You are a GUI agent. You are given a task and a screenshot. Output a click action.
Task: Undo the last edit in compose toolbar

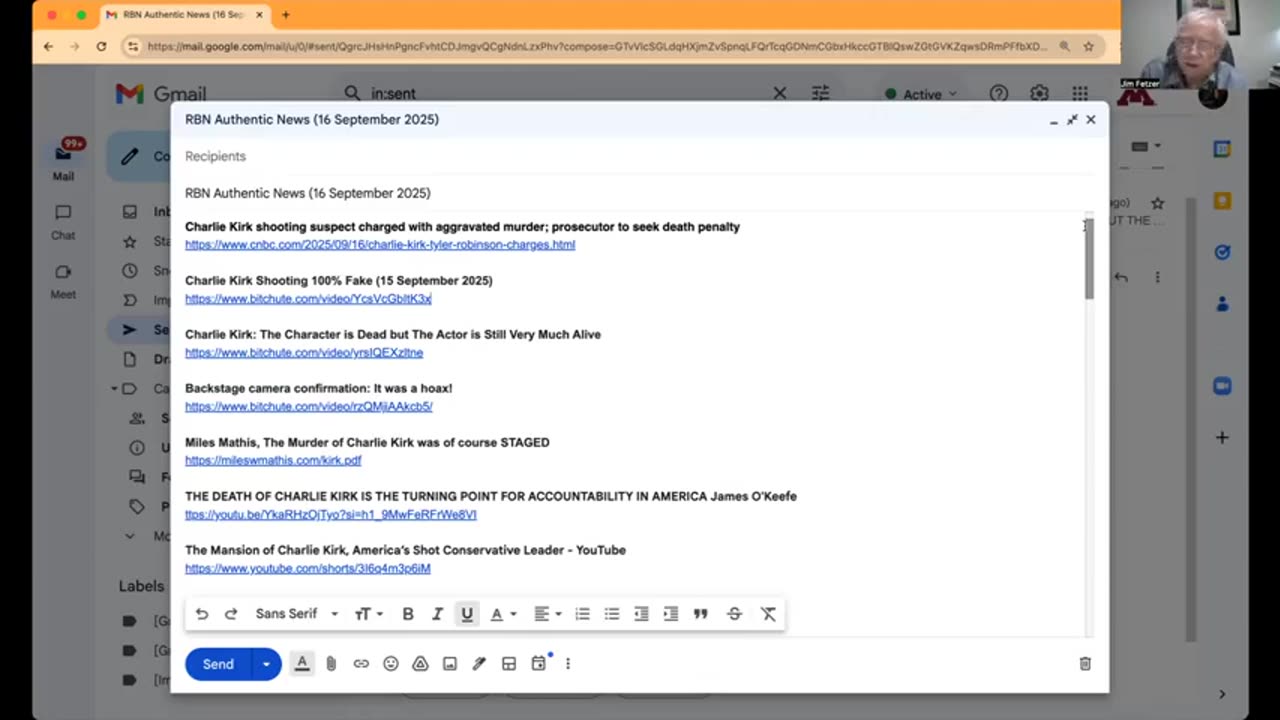(x=202, y=614)
